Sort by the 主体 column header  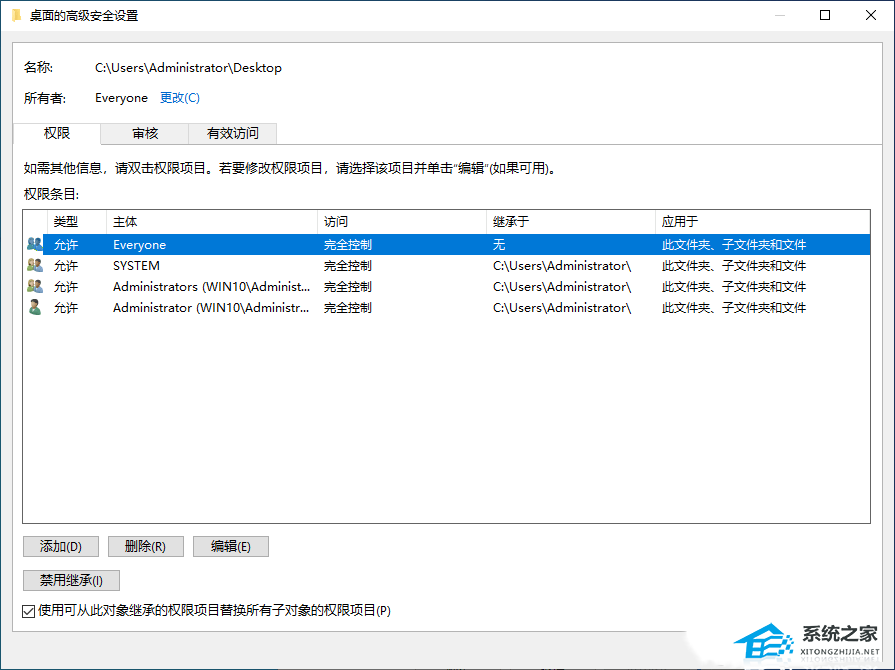coord(212,221)
